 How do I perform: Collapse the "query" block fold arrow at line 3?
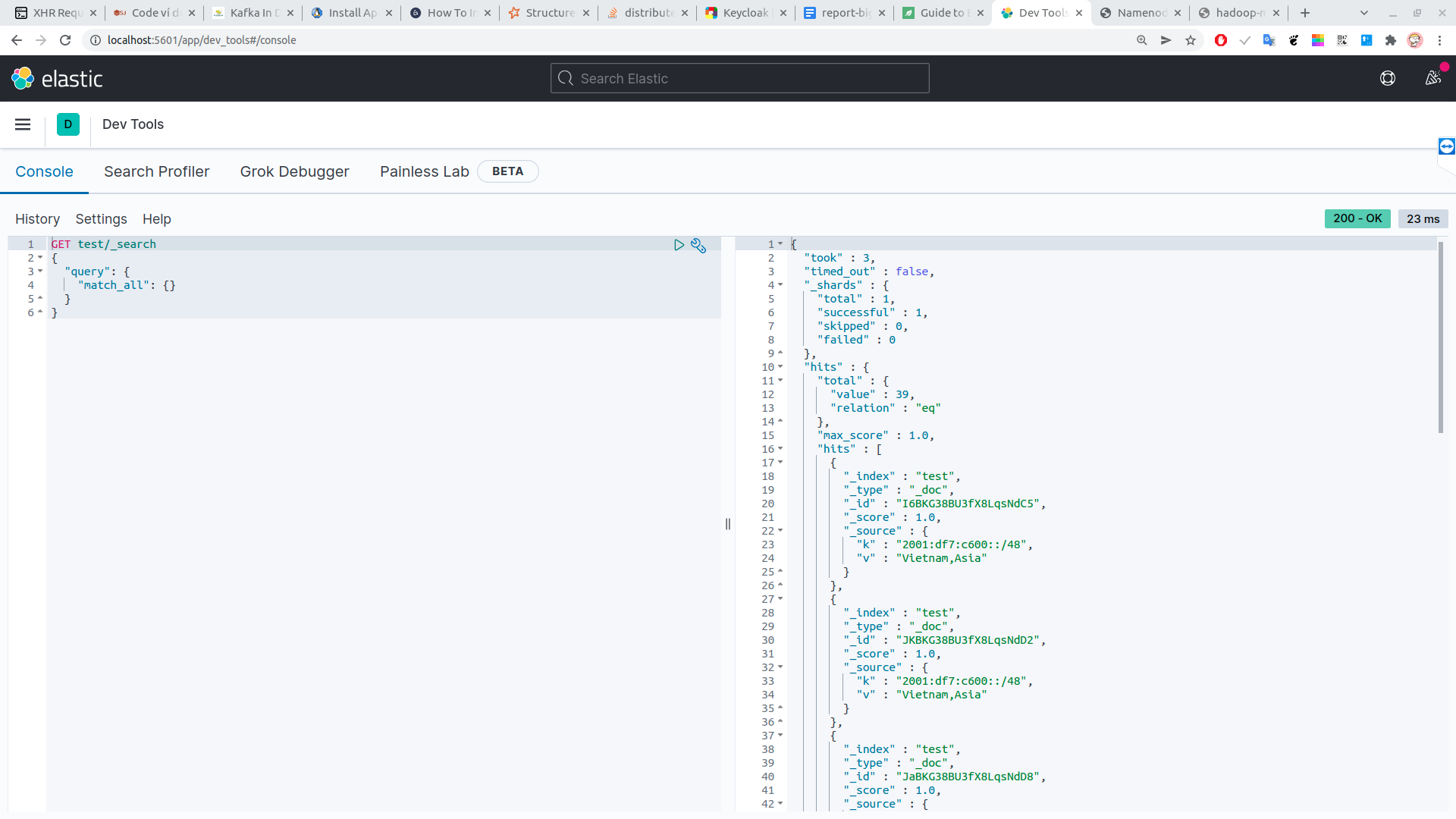(40, 271)
